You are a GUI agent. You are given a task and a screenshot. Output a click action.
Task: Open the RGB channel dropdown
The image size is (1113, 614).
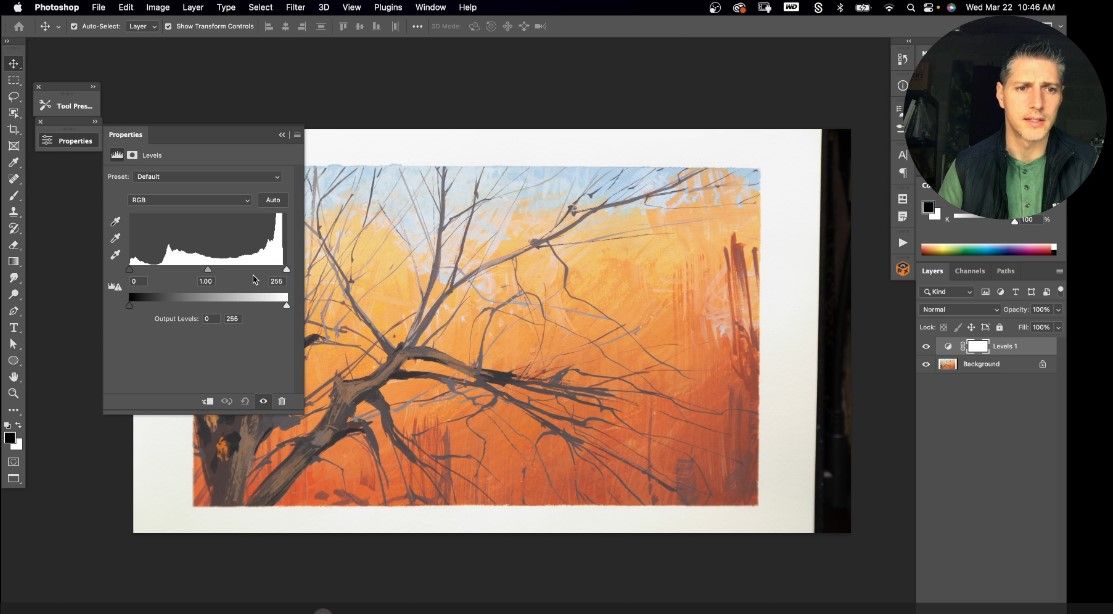coord(190,200)
